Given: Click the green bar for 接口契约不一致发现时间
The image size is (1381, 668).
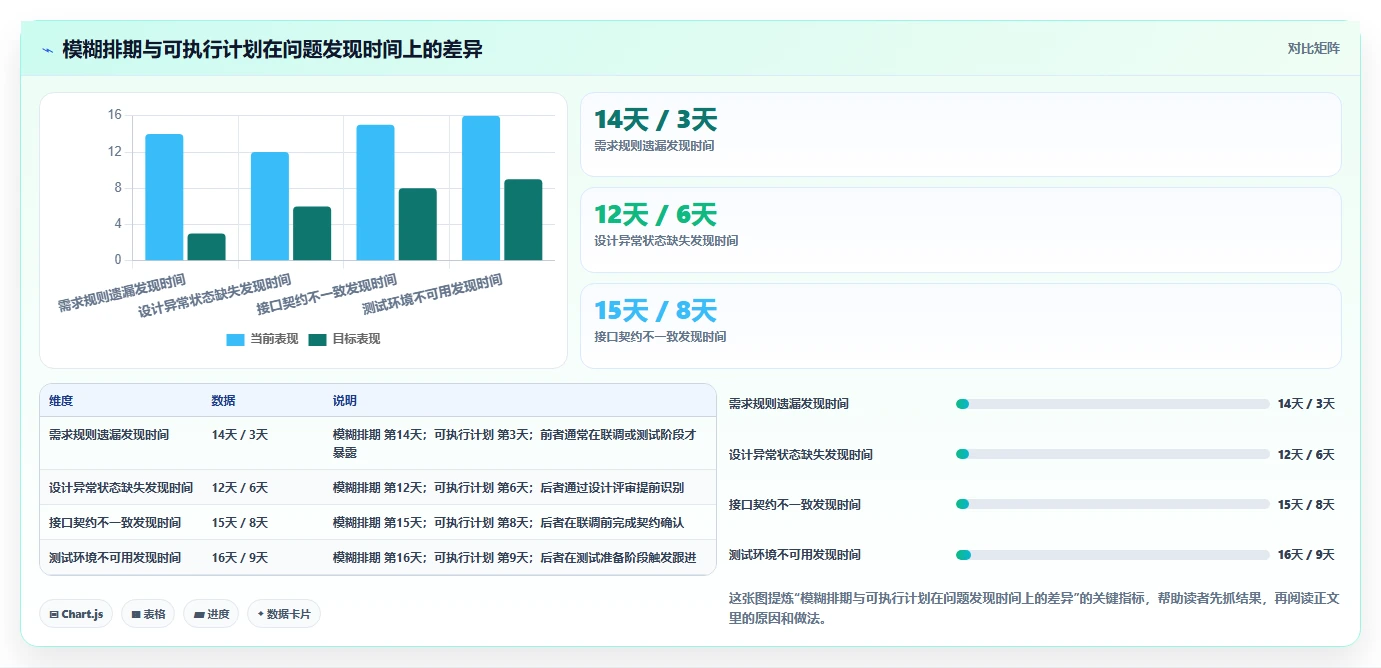Looking at the screenshot, I should 418,225.
